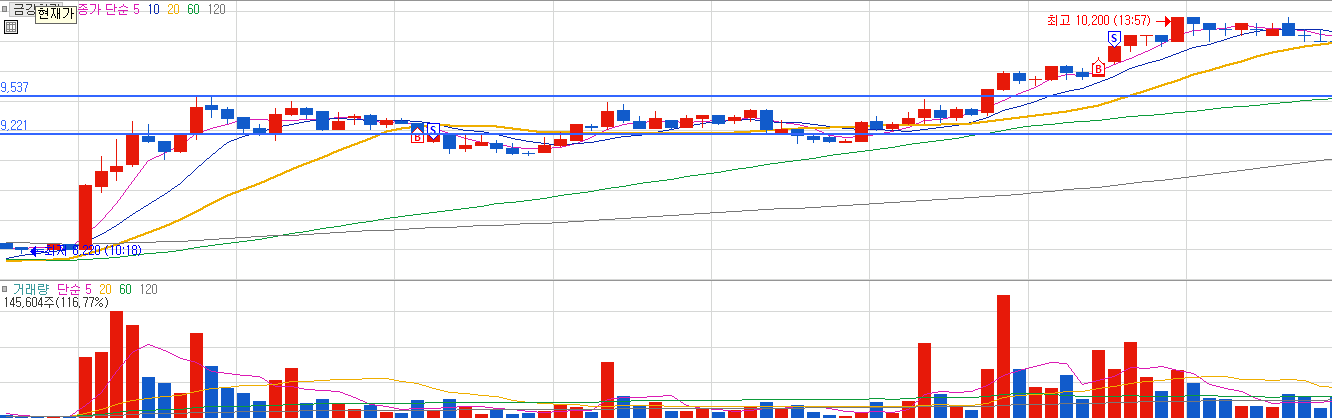Click the 거래량 volume indicator label
The image size is (1332, 418).
pyautogui.click(x=31, y=289)
